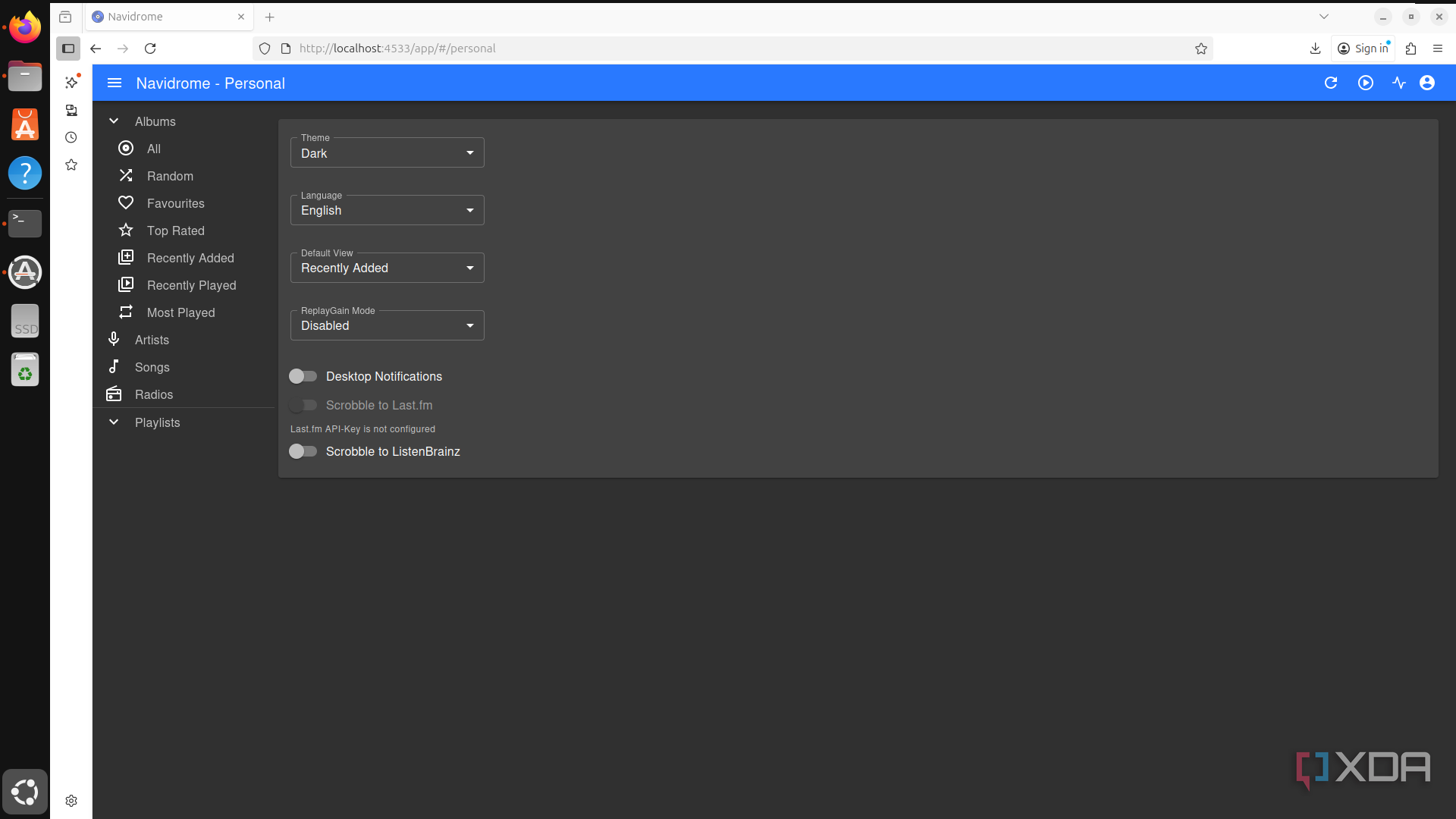Enable Scrobble to ListenBrainz toggle

pos(303,451)
